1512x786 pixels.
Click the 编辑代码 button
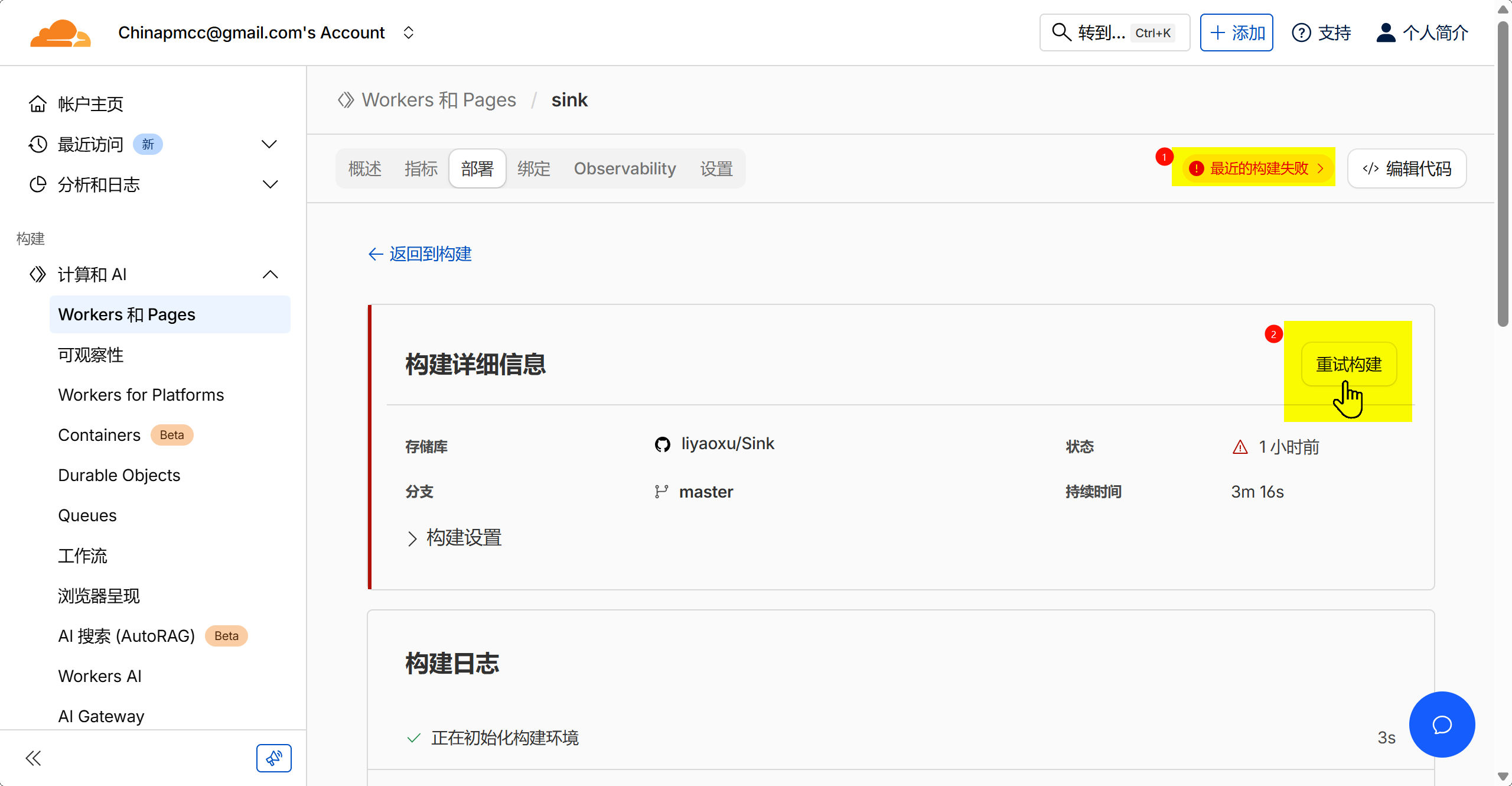tap(1406, 169)
